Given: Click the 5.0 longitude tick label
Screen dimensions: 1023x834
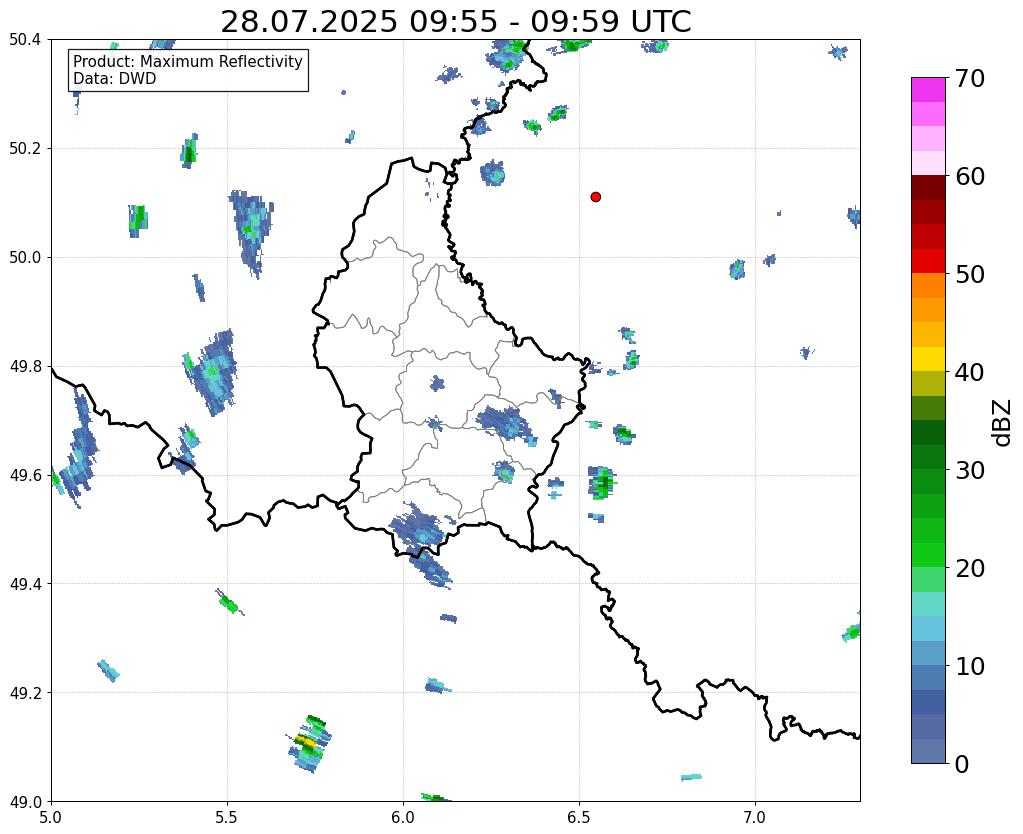Looking at the screenshot, I should [51, 817].
